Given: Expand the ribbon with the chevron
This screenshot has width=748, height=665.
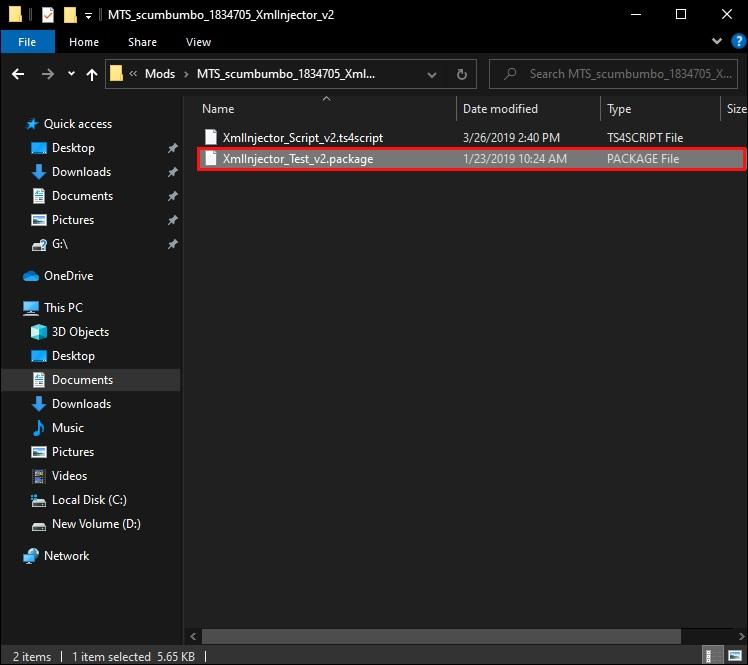Looking at the screenshot, I should (717, 42).
